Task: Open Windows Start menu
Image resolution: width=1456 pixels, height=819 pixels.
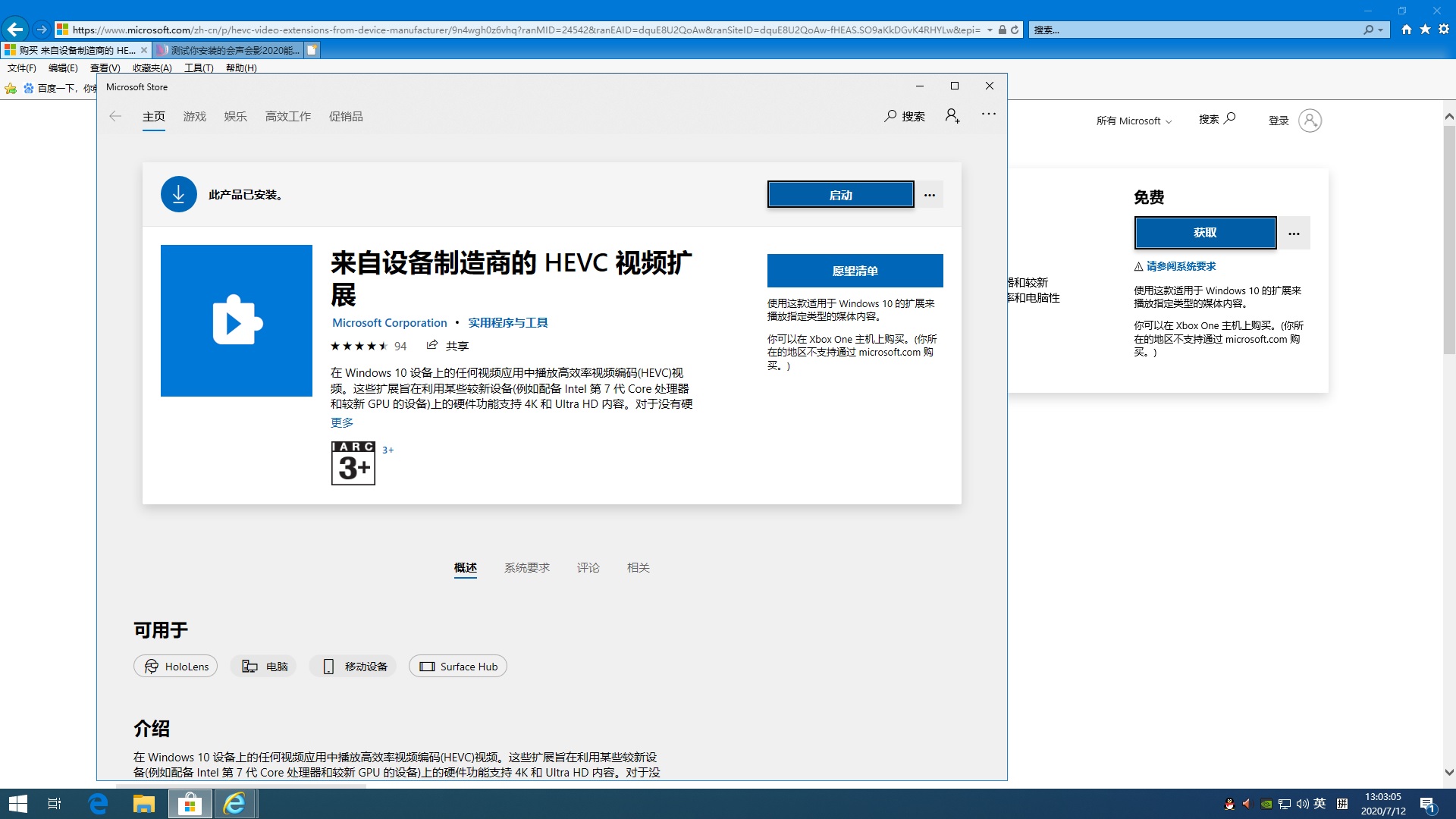Action: [17, 804]
